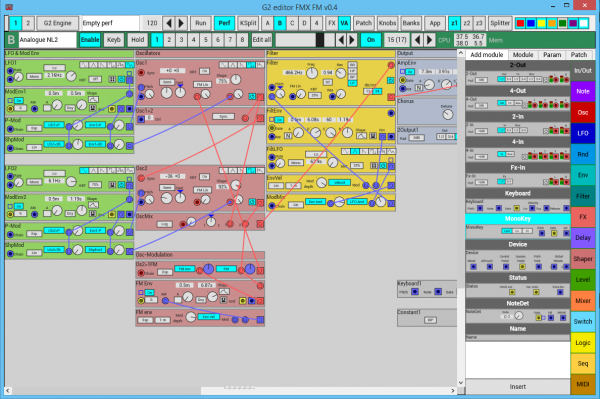
Task: Select zoom level z3
Action: click(479, 23)
